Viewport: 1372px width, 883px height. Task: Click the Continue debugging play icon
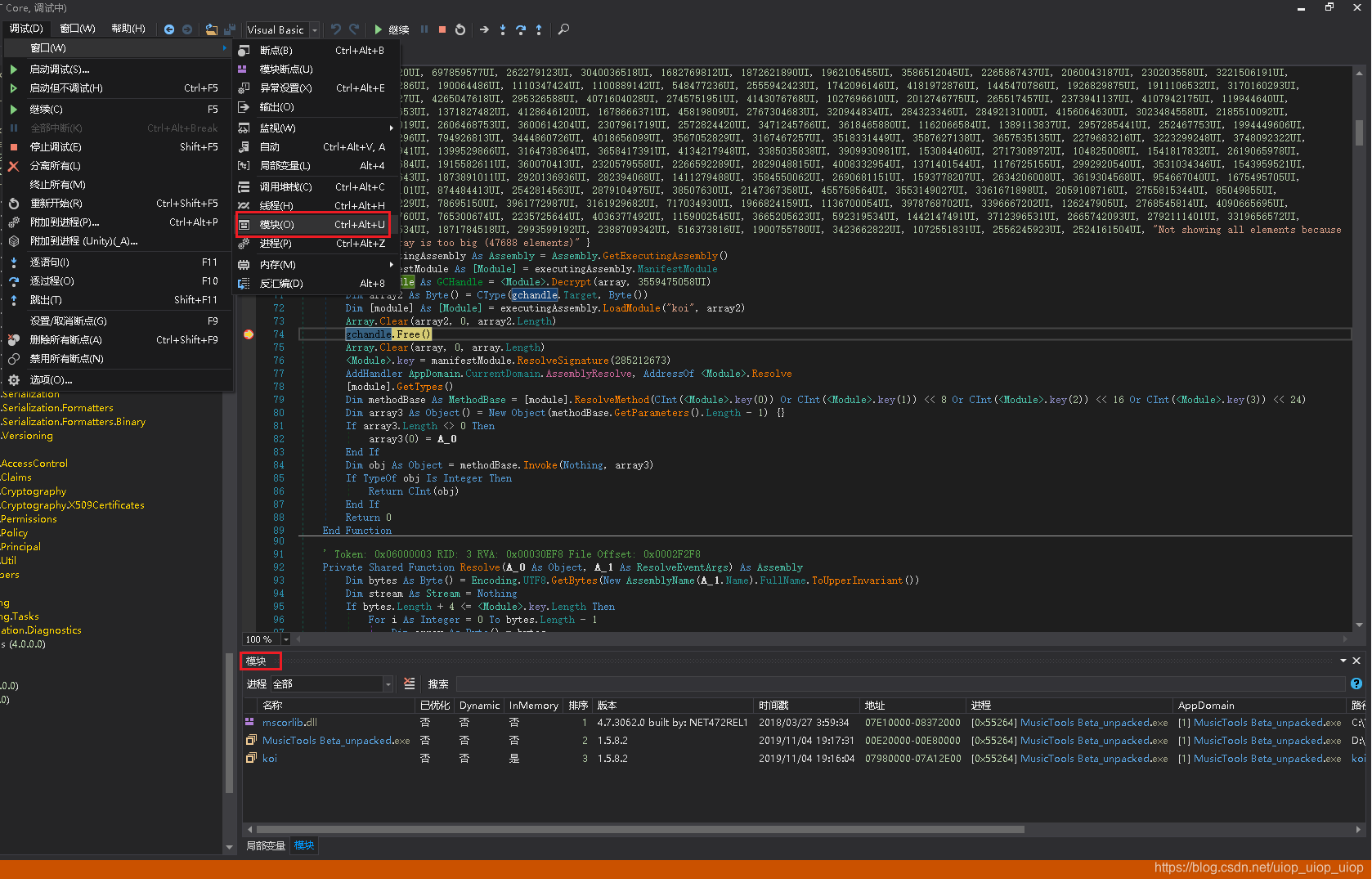(x=379, y=29)
